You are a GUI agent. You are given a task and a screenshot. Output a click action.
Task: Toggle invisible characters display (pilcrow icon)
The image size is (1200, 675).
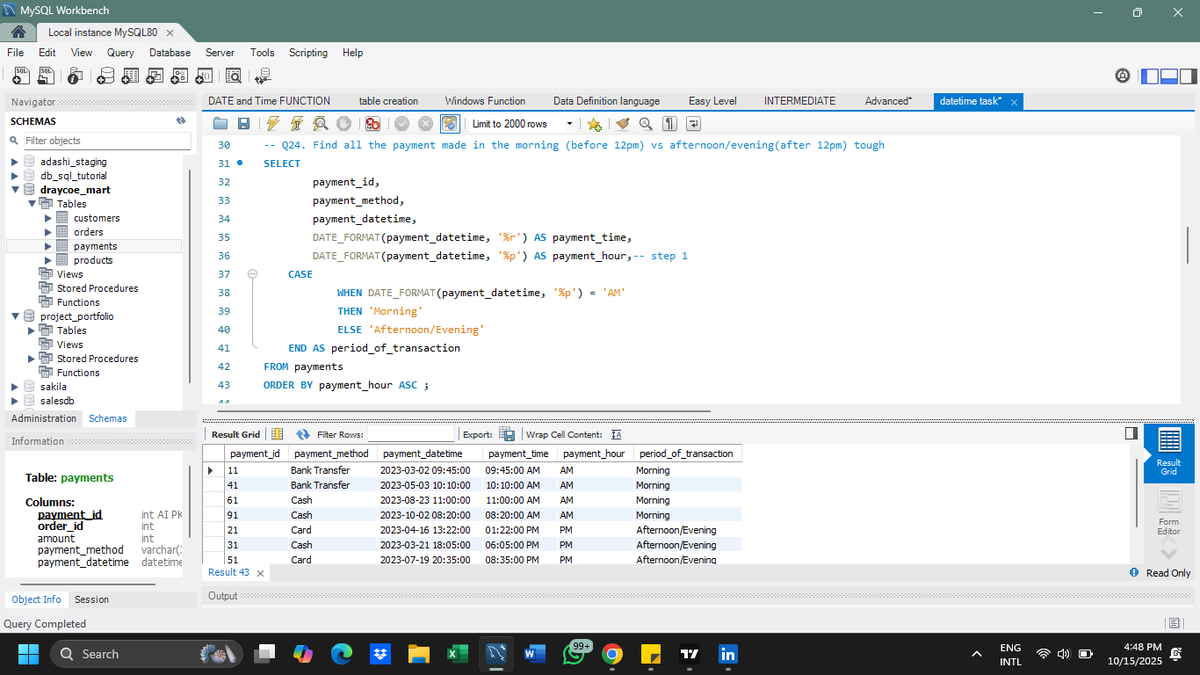669,124
